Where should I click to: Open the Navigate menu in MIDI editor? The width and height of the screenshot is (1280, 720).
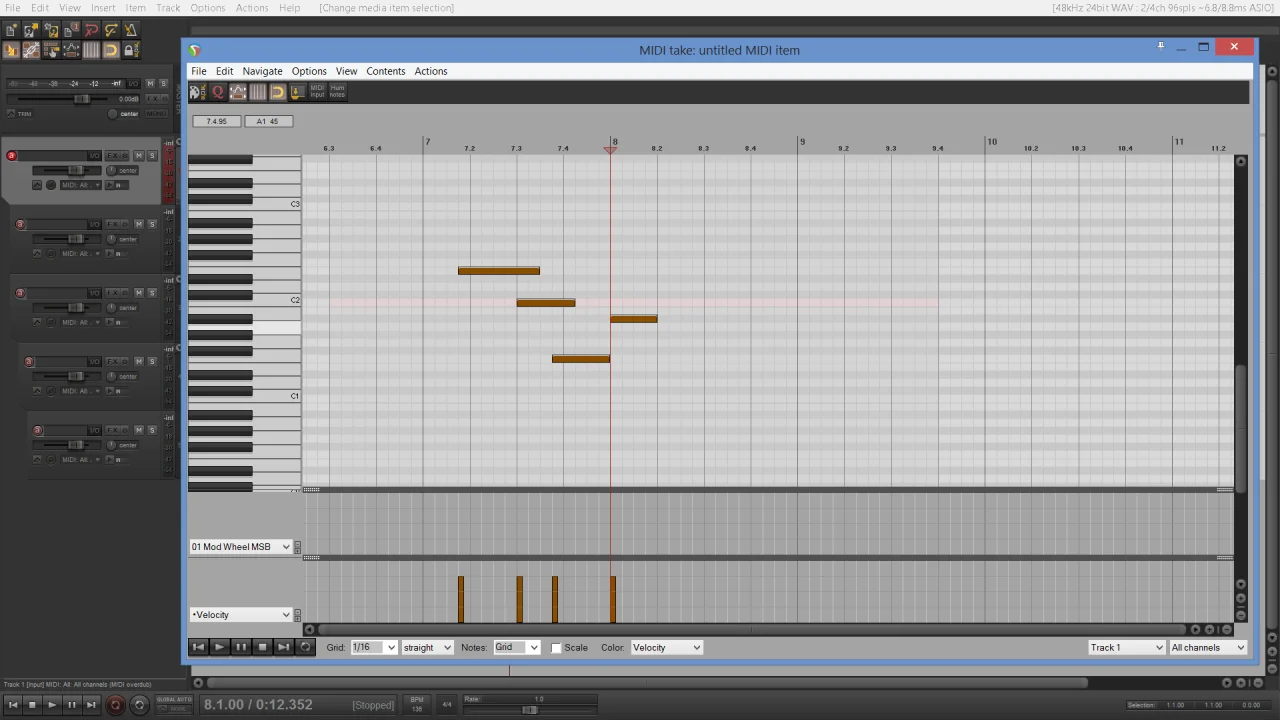click(x=262, y=71)
